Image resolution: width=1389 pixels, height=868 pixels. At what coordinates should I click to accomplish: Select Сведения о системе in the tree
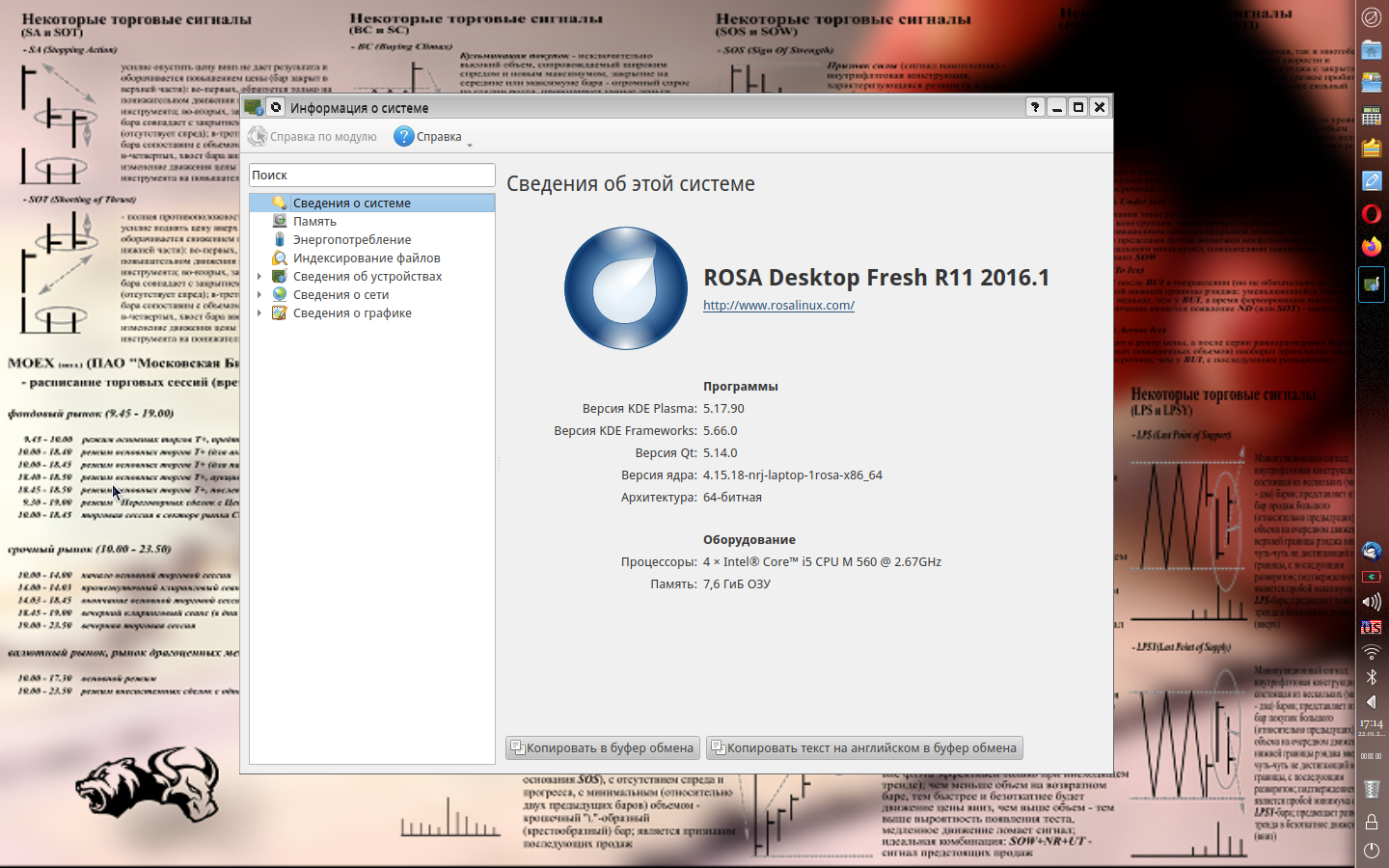372,203
